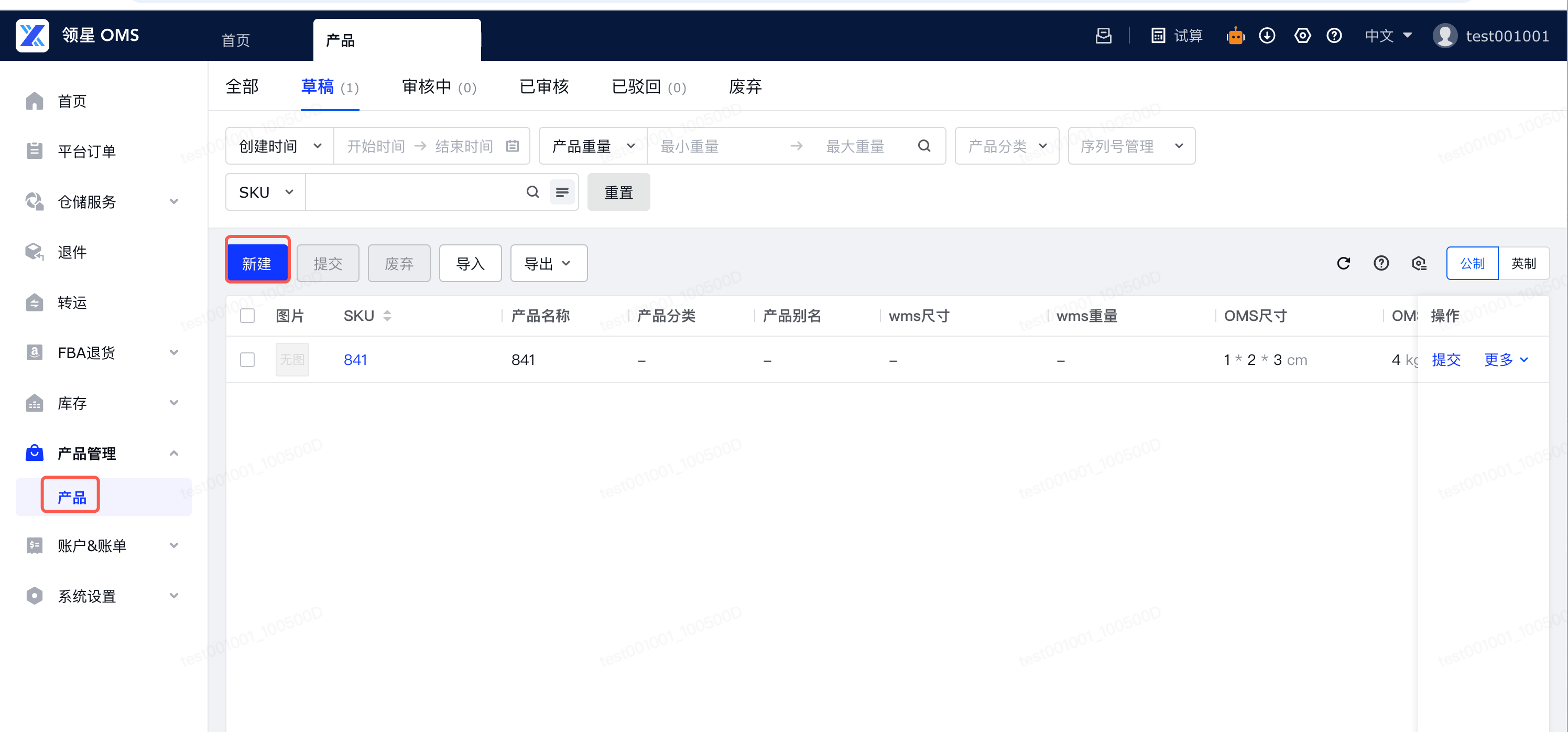Click the 试算 calculator icon
This screenshot has width=1568, height=732.
[x=1158, y=36]
